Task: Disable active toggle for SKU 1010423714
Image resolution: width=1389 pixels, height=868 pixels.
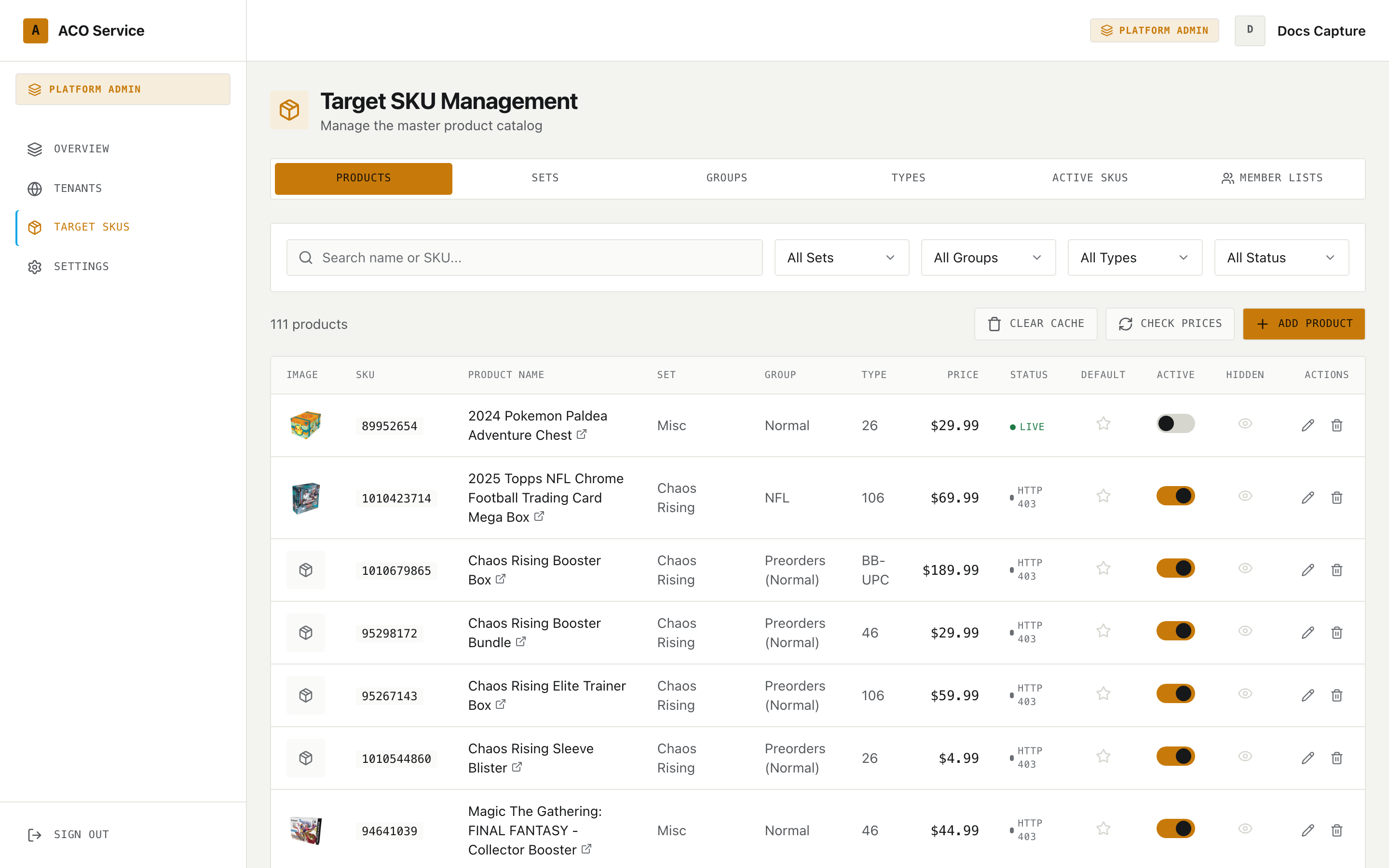Action: point(1175,496)
